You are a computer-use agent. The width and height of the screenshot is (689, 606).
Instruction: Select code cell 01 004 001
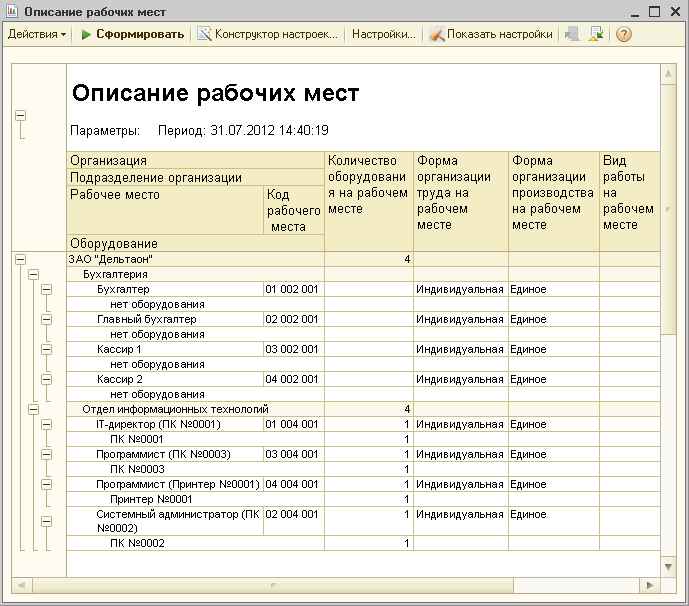[294, 425]
